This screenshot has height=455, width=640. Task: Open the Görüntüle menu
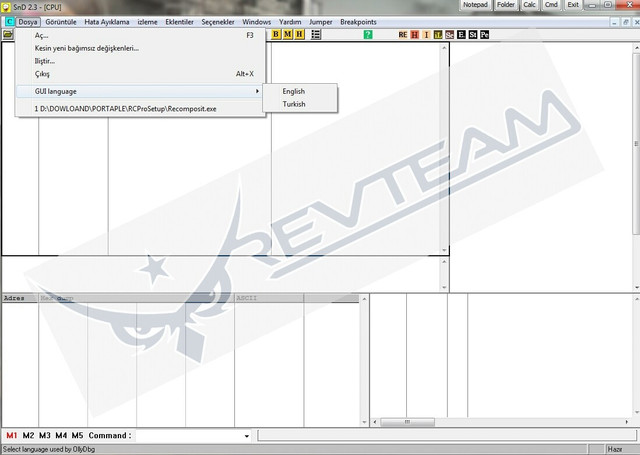tap(61, 22)
